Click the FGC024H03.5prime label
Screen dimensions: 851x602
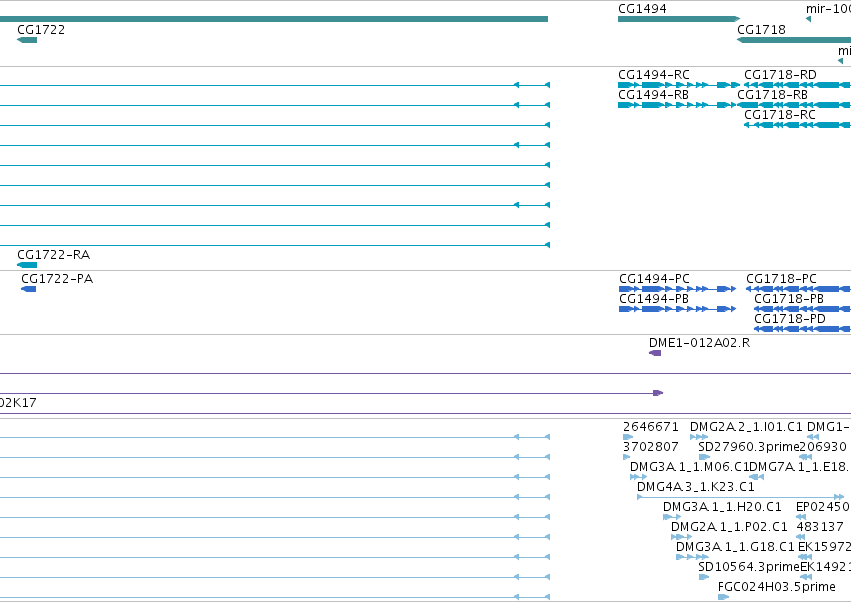(x=777, y=587)
